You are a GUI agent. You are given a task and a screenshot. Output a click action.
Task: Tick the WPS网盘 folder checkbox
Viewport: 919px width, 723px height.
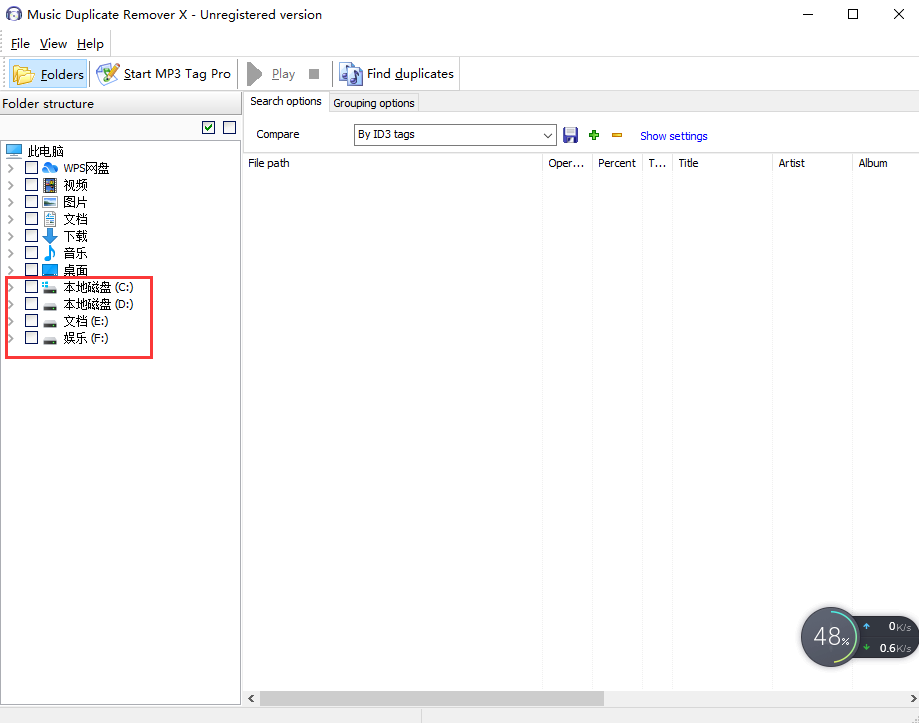pyautogui.click(x=32, y=168)
